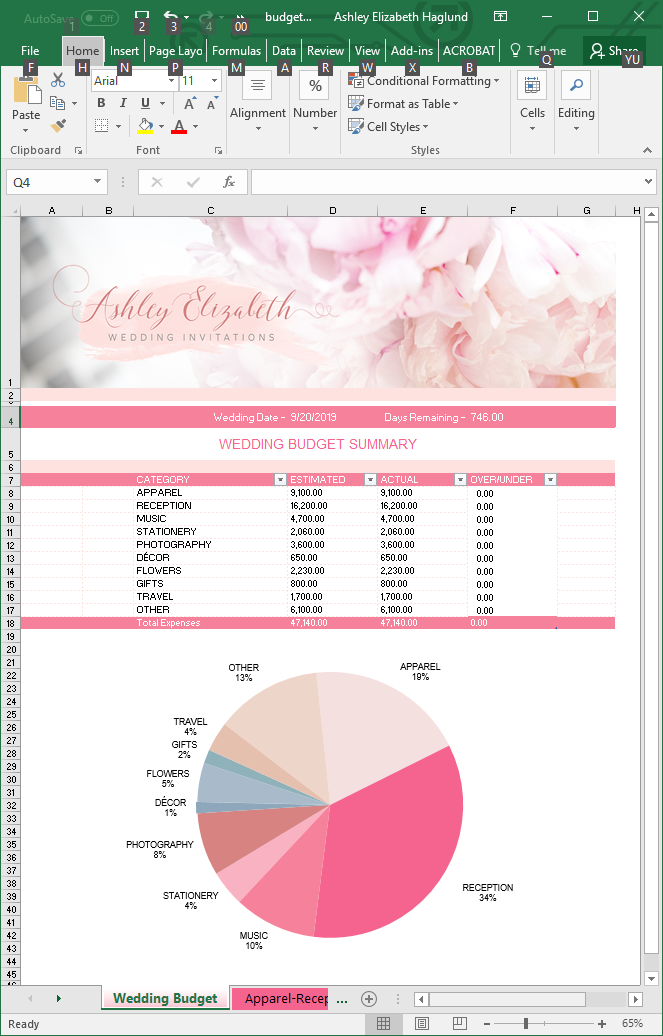Open the OVER/UNDER filter dropdown
Screen dimensions: 663x1036
550,480
